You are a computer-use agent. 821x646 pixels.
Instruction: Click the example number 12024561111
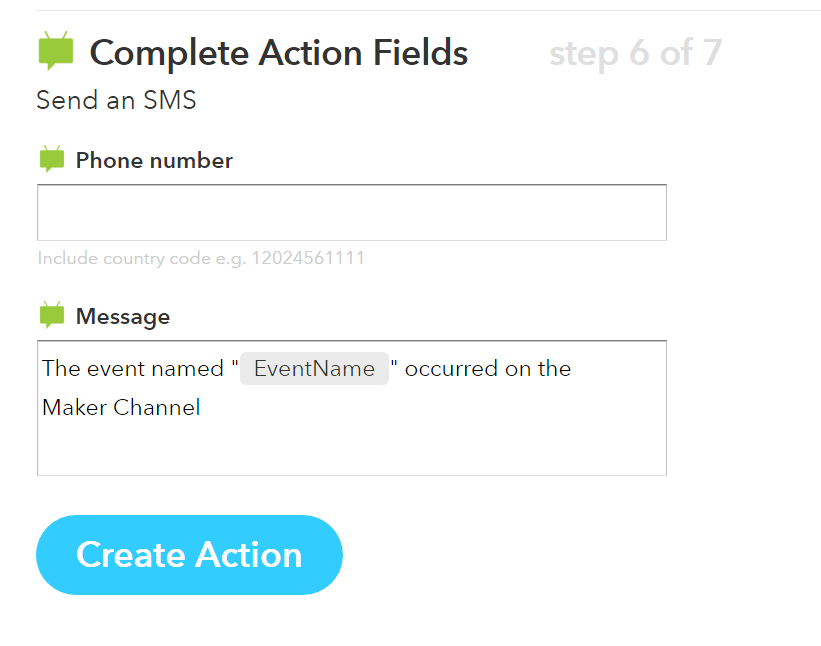312,259
